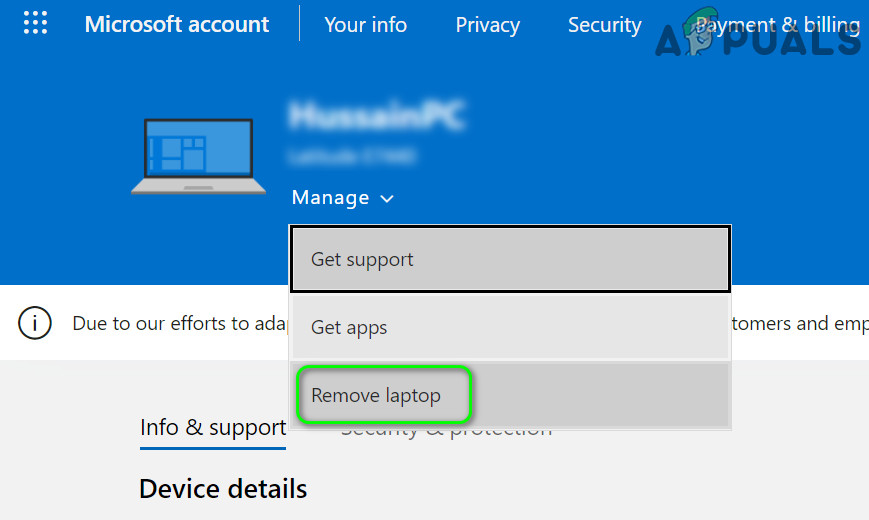Viewport: 869px width, 520px height.
Task: Click the Device details heading
Action: tap(223, 489)
